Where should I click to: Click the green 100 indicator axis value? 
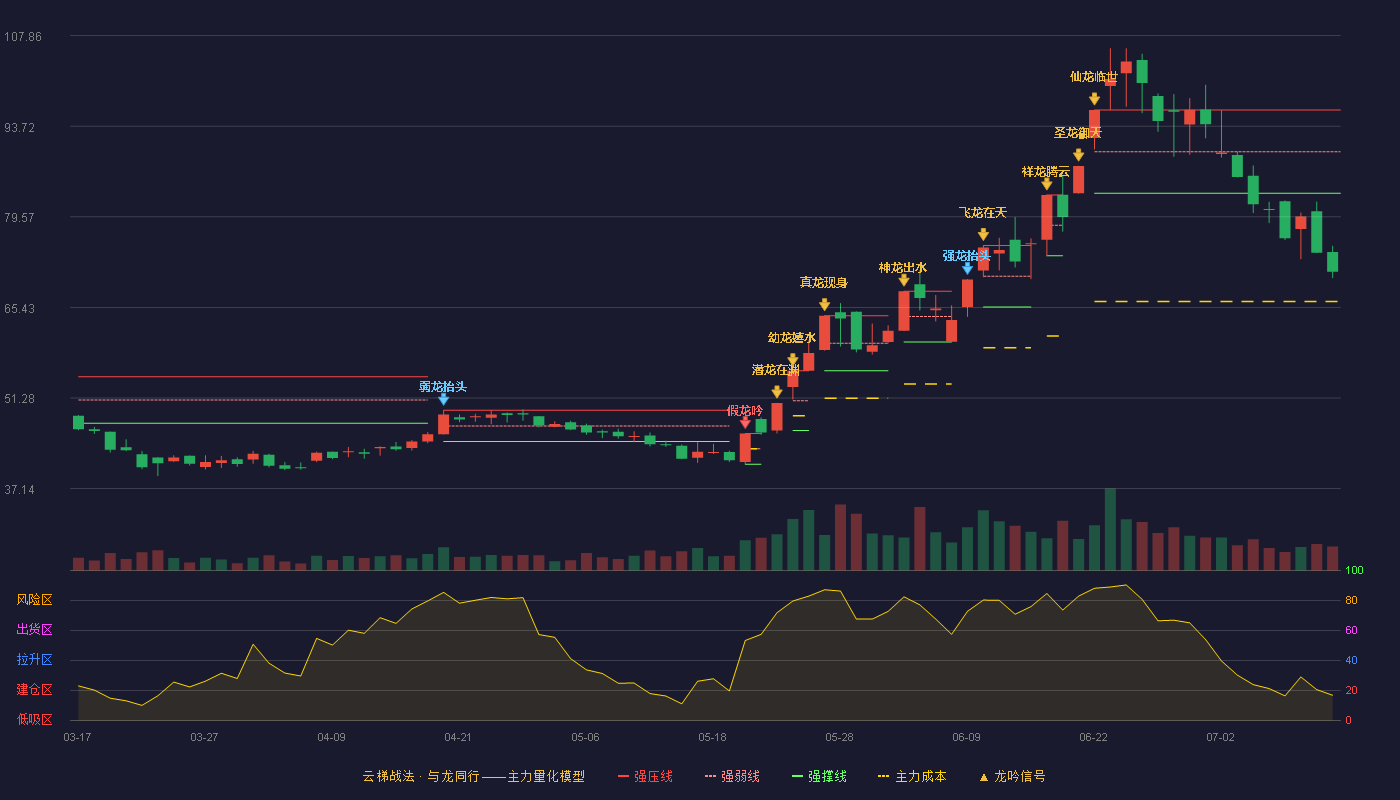[1354, 571]
